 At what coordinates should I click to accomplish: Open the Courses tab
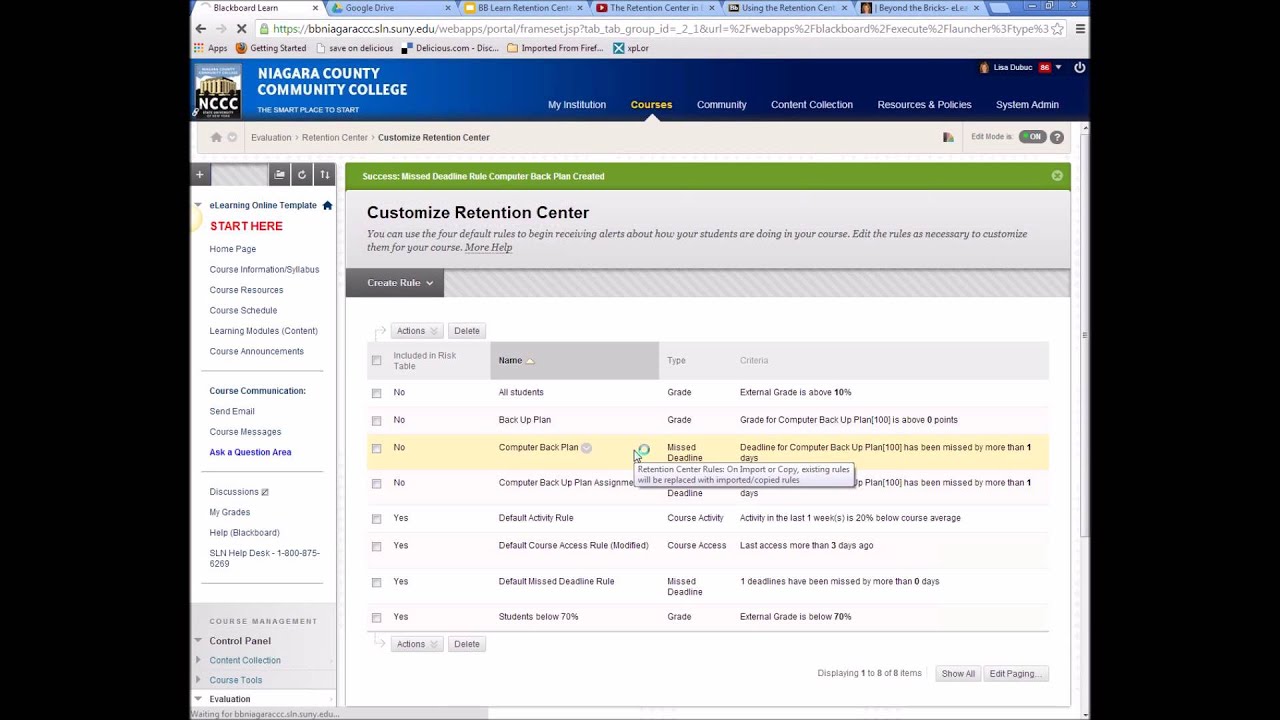(651, 104)
